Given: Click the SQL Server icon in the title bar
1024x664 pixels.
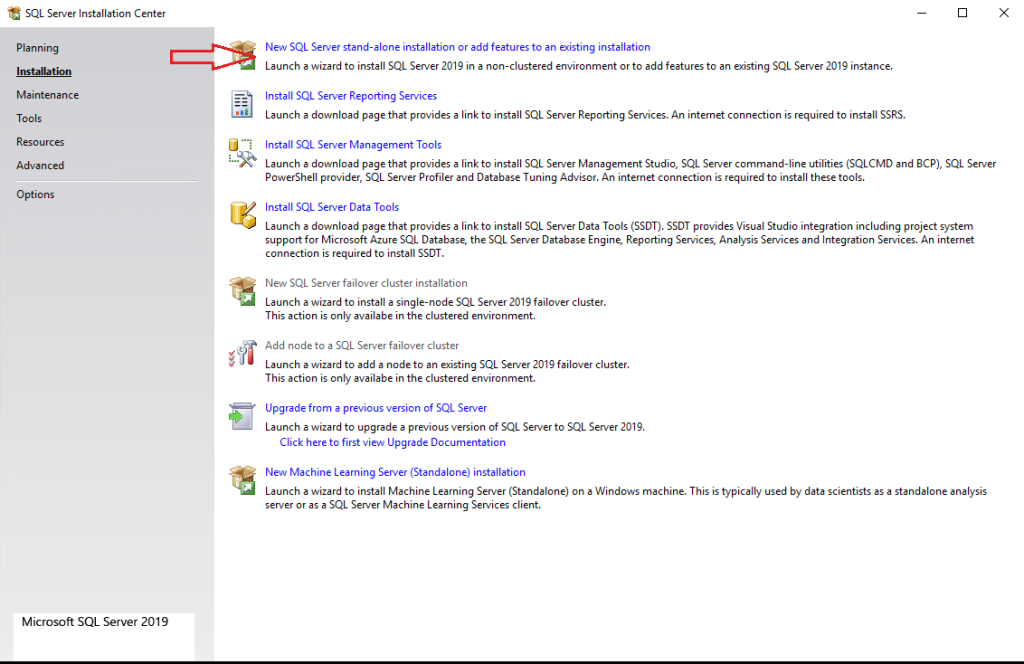Looking at the screenshot, I should tap(12, 12).
